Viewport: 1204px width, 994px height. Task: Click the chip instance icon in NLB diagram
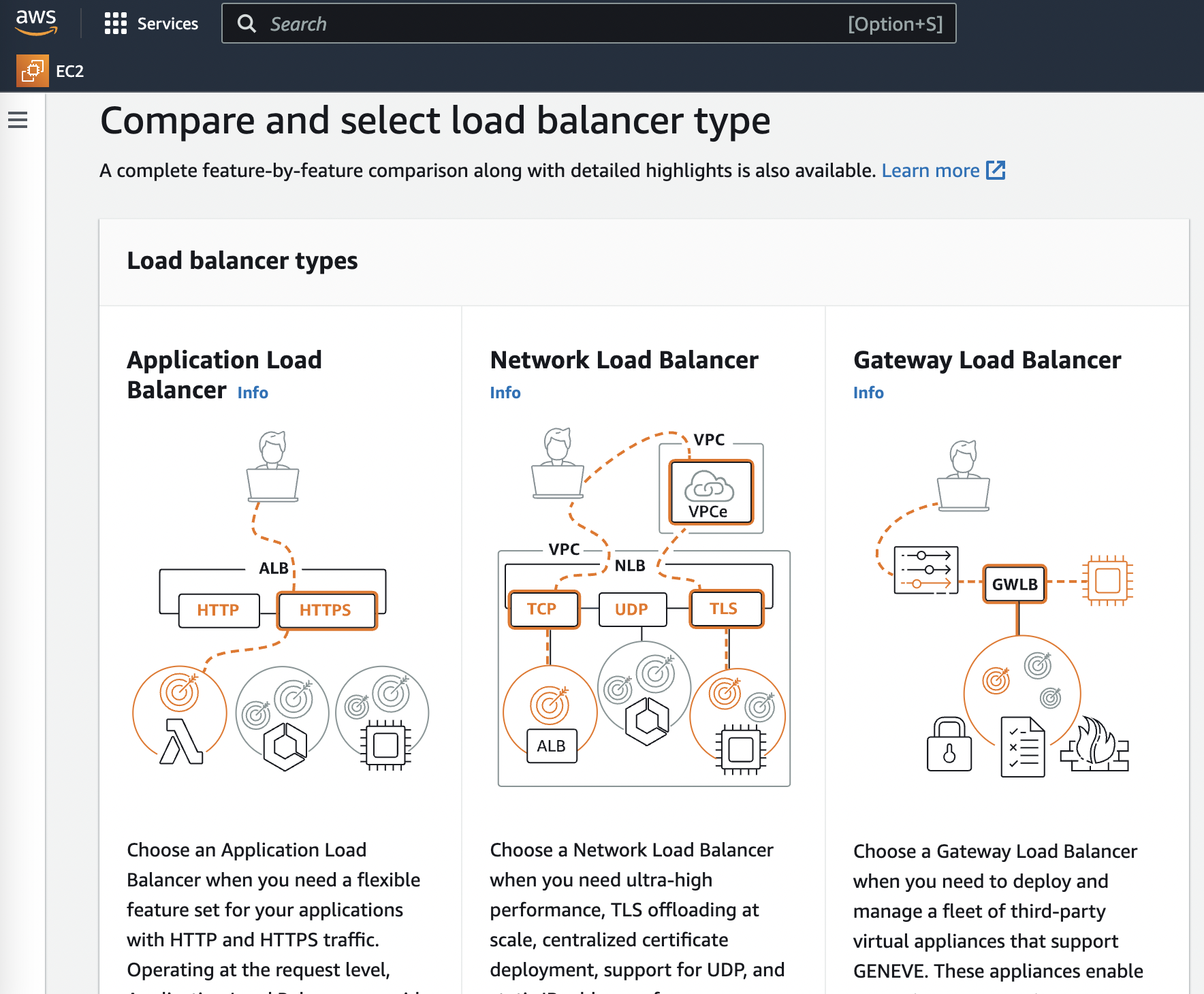[740, 750]
